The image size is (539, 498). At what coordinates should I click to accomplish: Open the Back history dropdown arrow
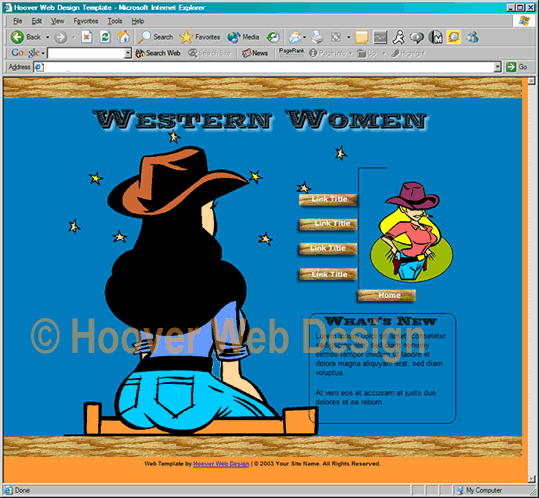tap(47, 37)
